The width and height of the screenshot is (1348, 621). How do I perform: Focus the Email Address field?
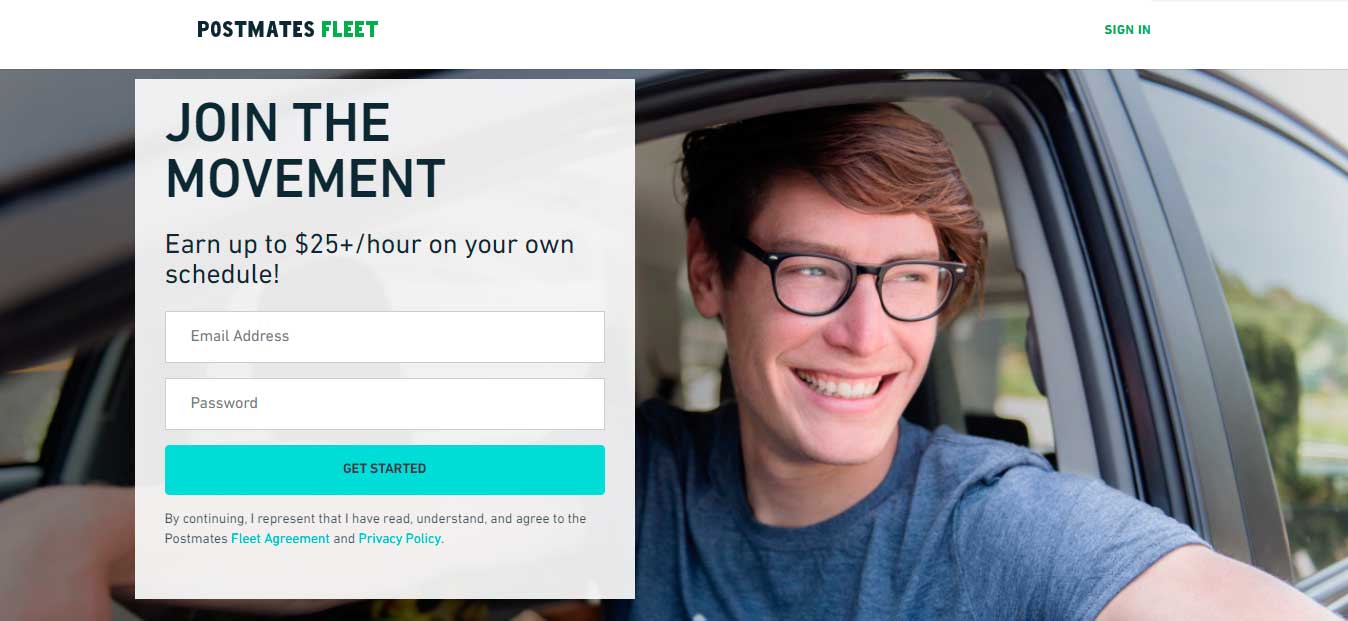pos(384,336)
